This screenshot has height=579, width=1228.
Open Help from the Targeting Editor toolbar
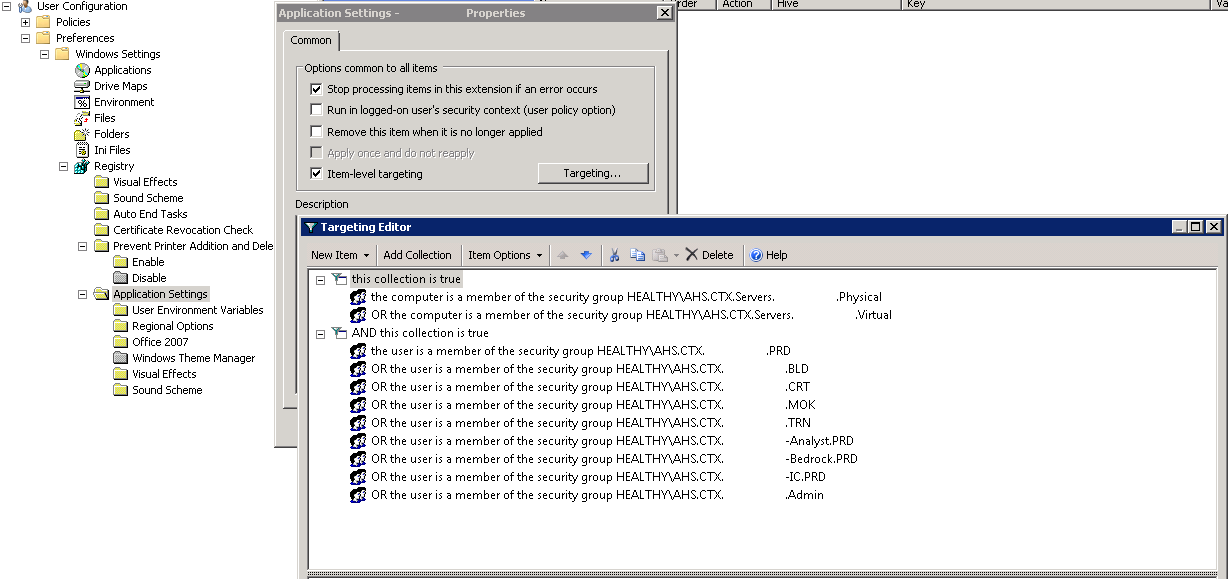coord(768,255)
